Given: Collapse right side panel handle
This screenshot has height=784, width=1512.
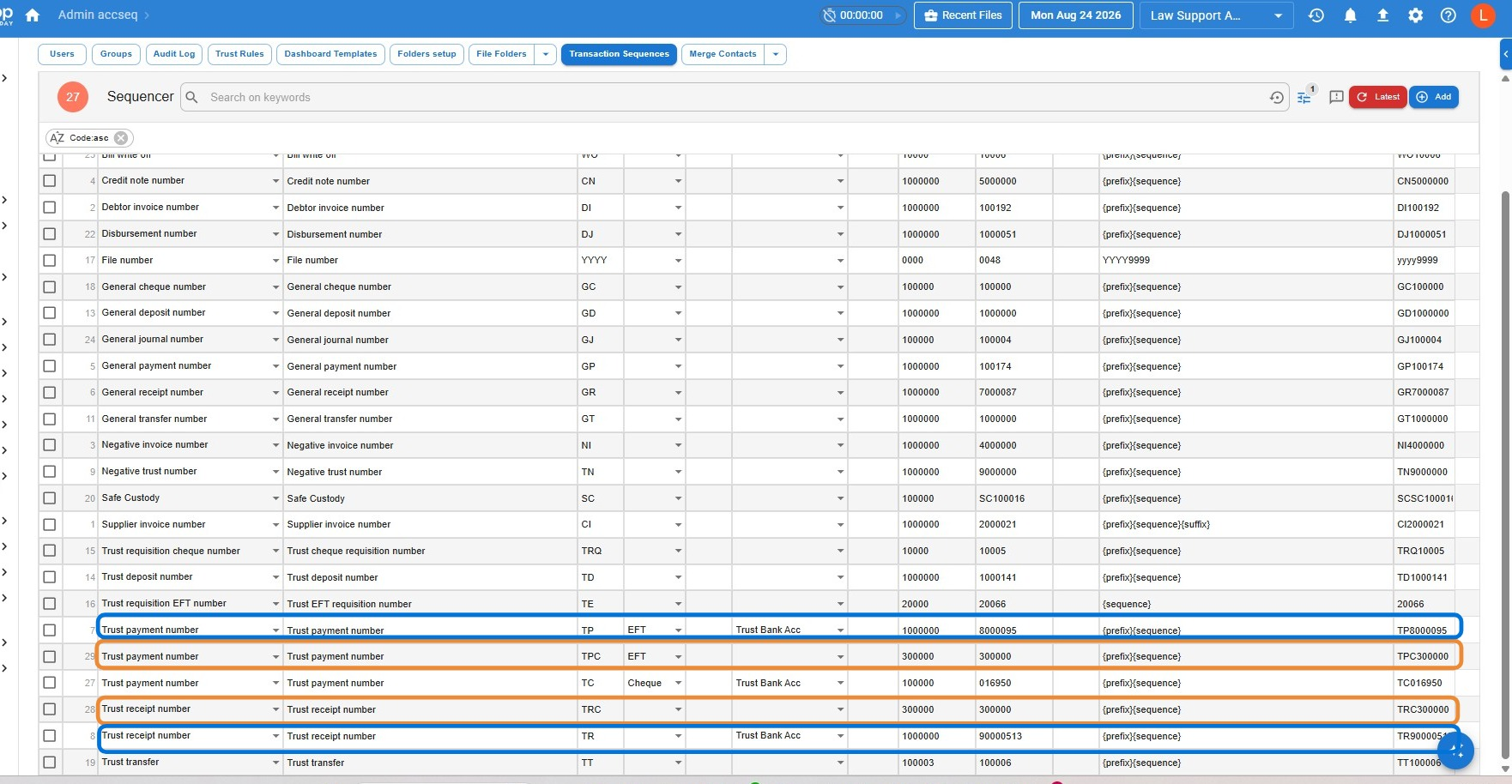Looking at the screenshot, I should coord(1505,54).
